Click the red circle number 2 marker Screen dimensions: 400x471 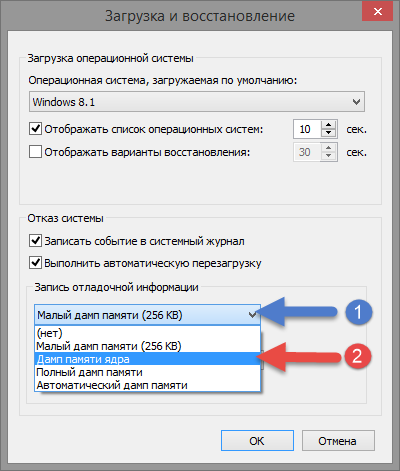coord(357,356)
